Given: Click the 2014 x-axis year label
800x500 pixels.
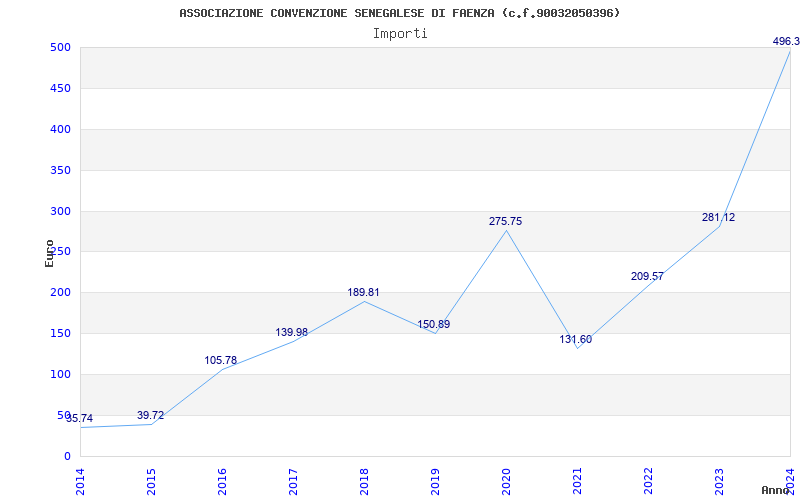Looking at the screenshot, I should tap(80, 481).
